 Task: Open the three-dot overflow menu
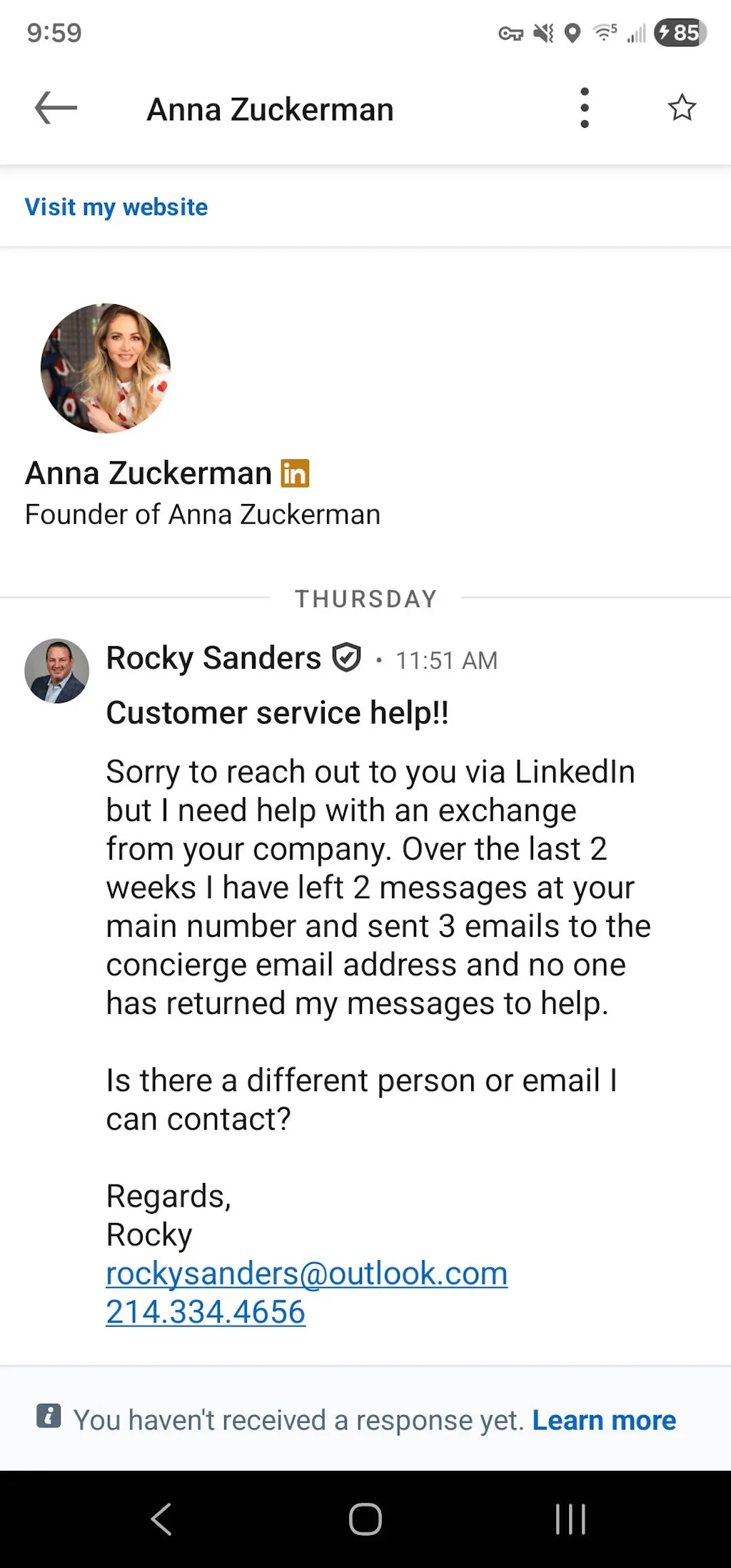coord(585,109)
